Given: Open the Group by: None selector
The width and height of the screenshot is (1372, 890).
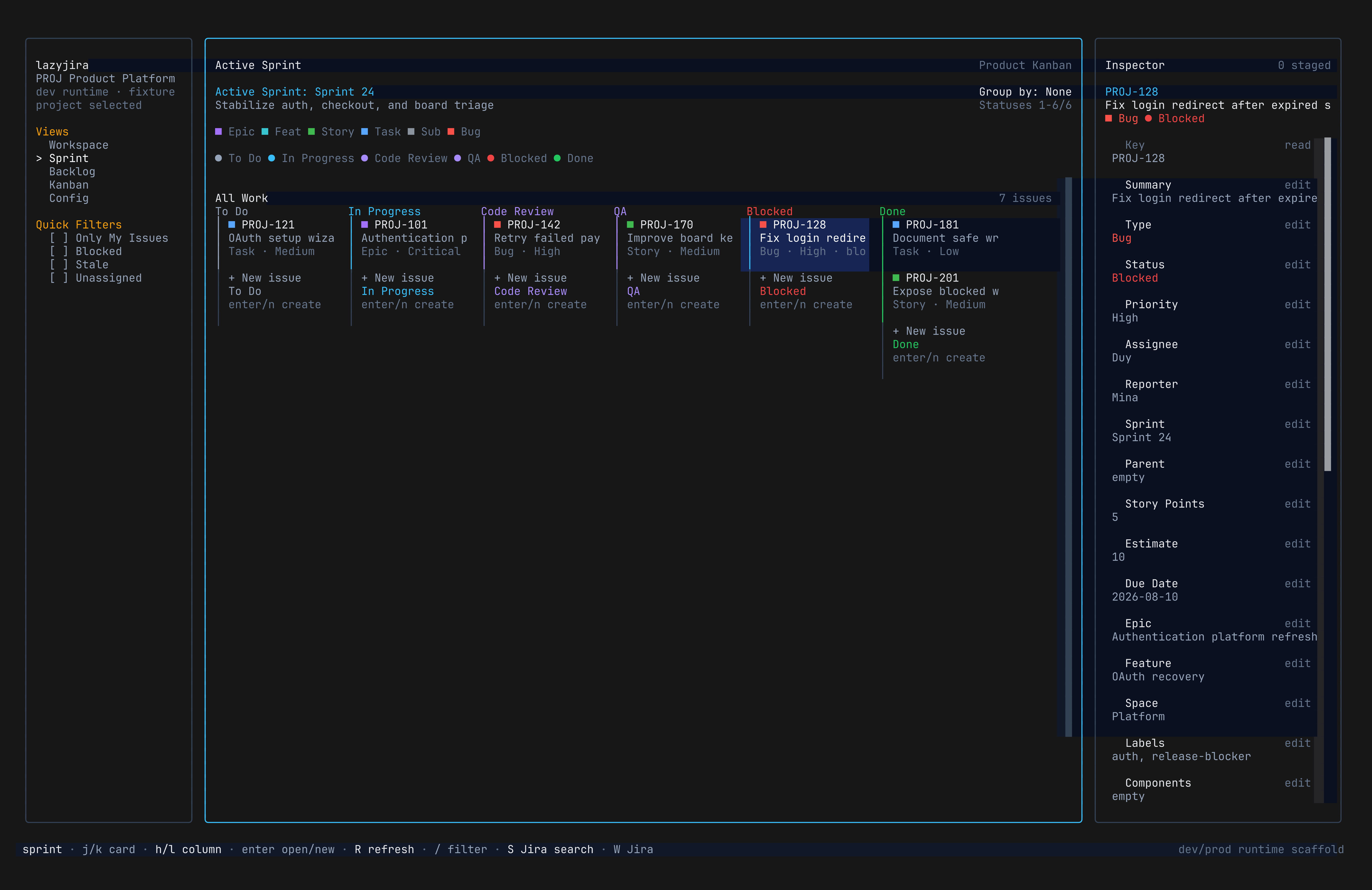Looking at the screenshot, I should [x=1025, y=92].
